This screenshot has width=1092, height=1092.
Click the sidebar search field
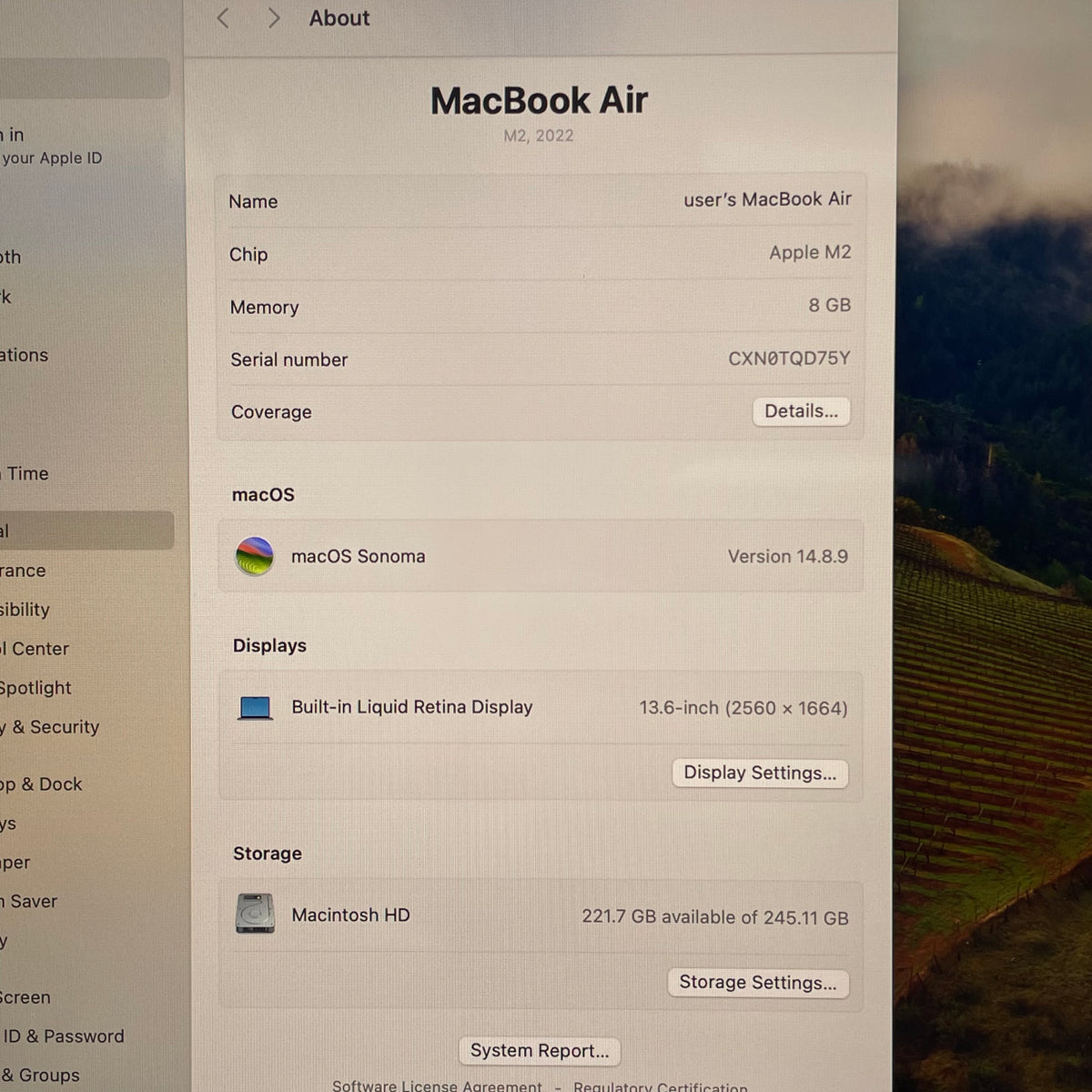click(85, 78)
